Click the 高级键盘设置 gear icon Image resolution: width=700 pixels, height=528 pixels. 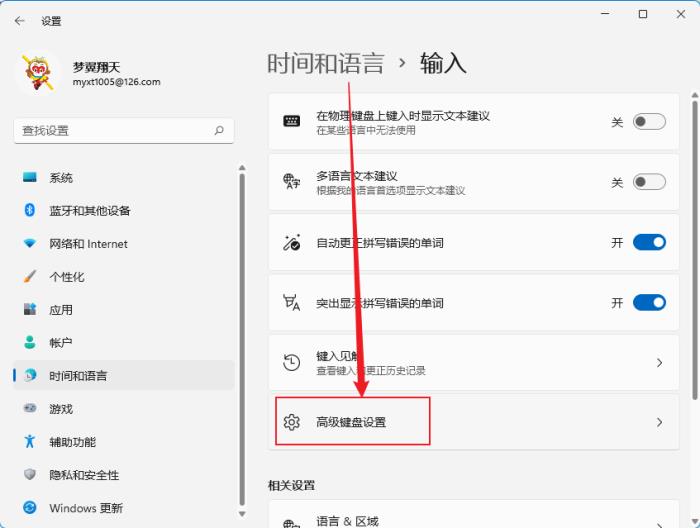coord(292,422)
